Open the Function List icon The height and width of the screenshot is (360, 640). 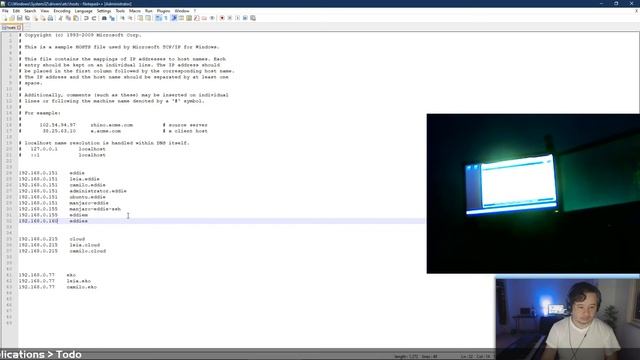(196, 18)
